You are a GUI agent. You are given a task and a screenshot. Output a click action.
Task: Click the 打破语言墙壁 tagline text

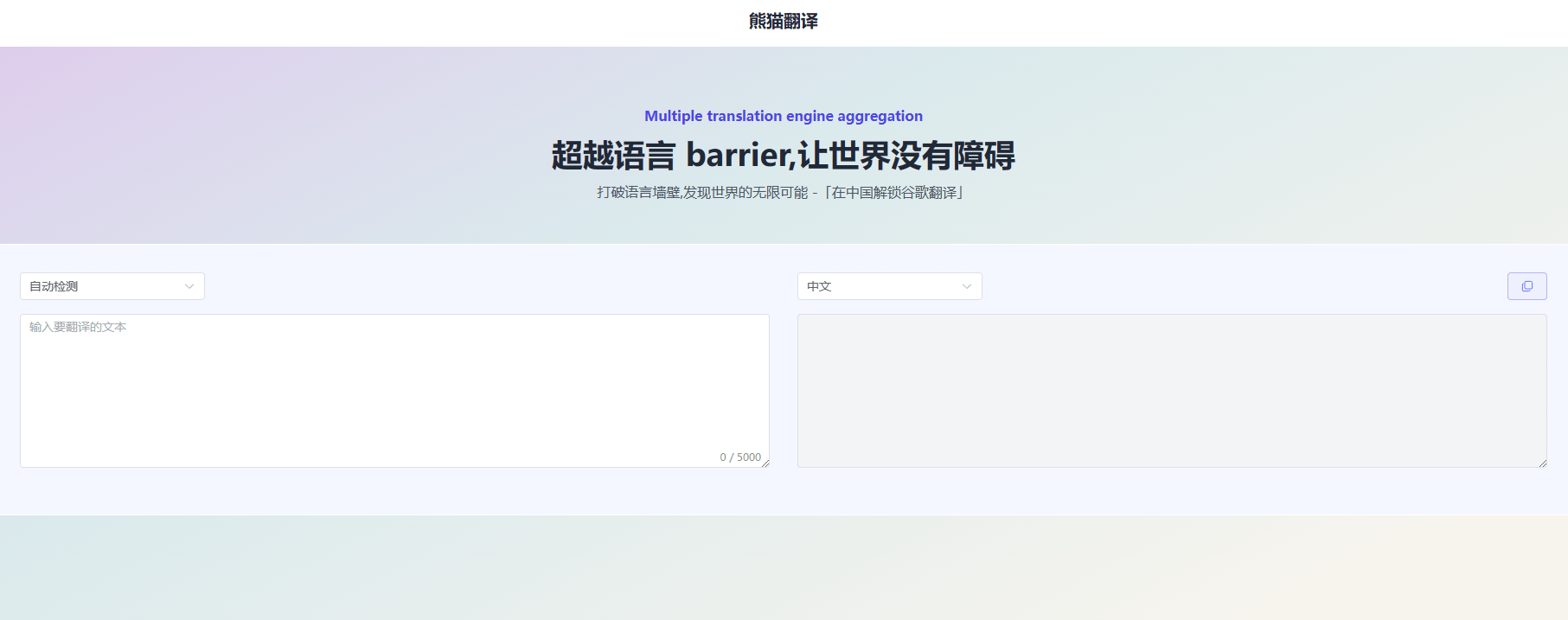pos(638,192)
